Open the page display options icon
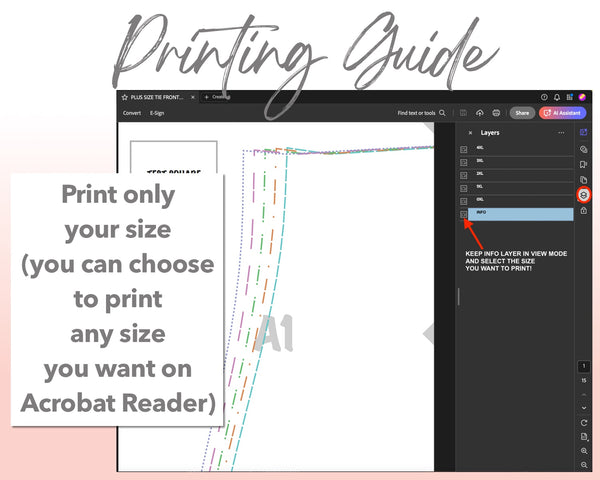 click(584, 437)
